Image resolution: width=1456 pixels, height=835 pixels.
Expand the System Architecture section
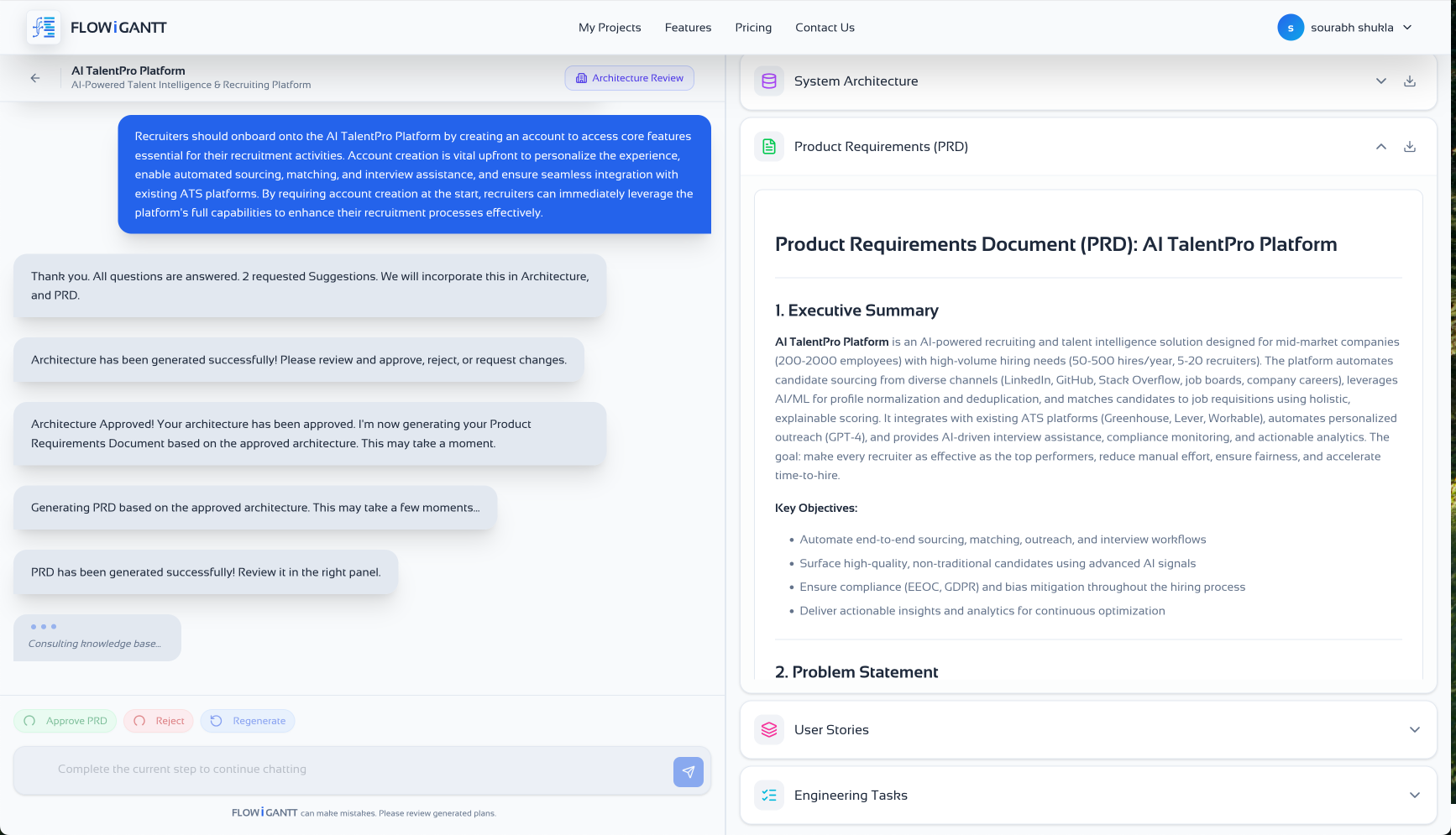click(x=1380, y=81)
